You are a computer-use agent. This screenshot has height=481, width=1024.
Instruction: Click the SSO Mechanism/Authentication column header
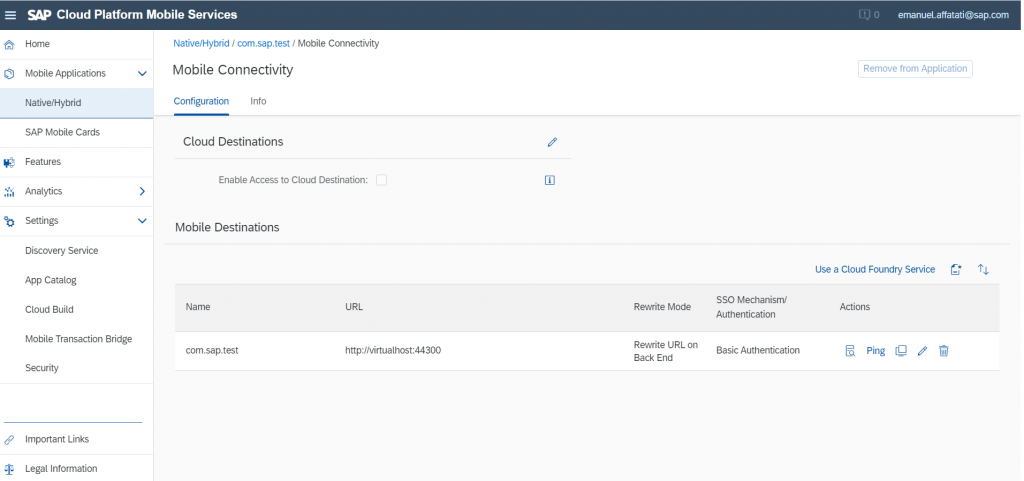[752, 307]
